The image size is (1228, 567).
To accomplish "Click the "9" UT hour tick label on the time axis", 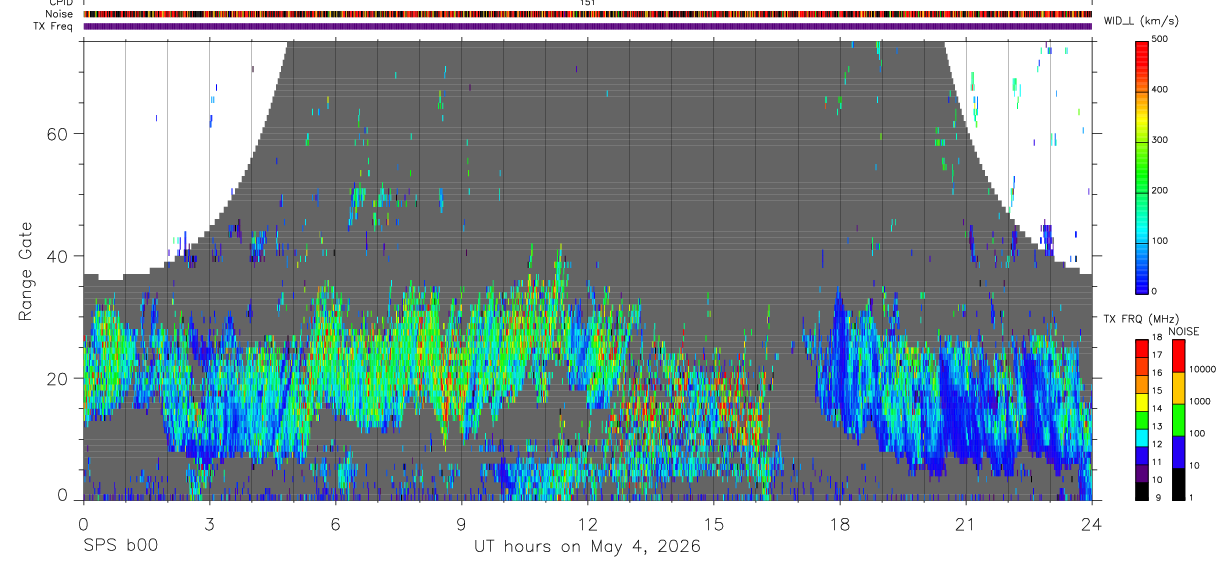I will coord(461,523).
